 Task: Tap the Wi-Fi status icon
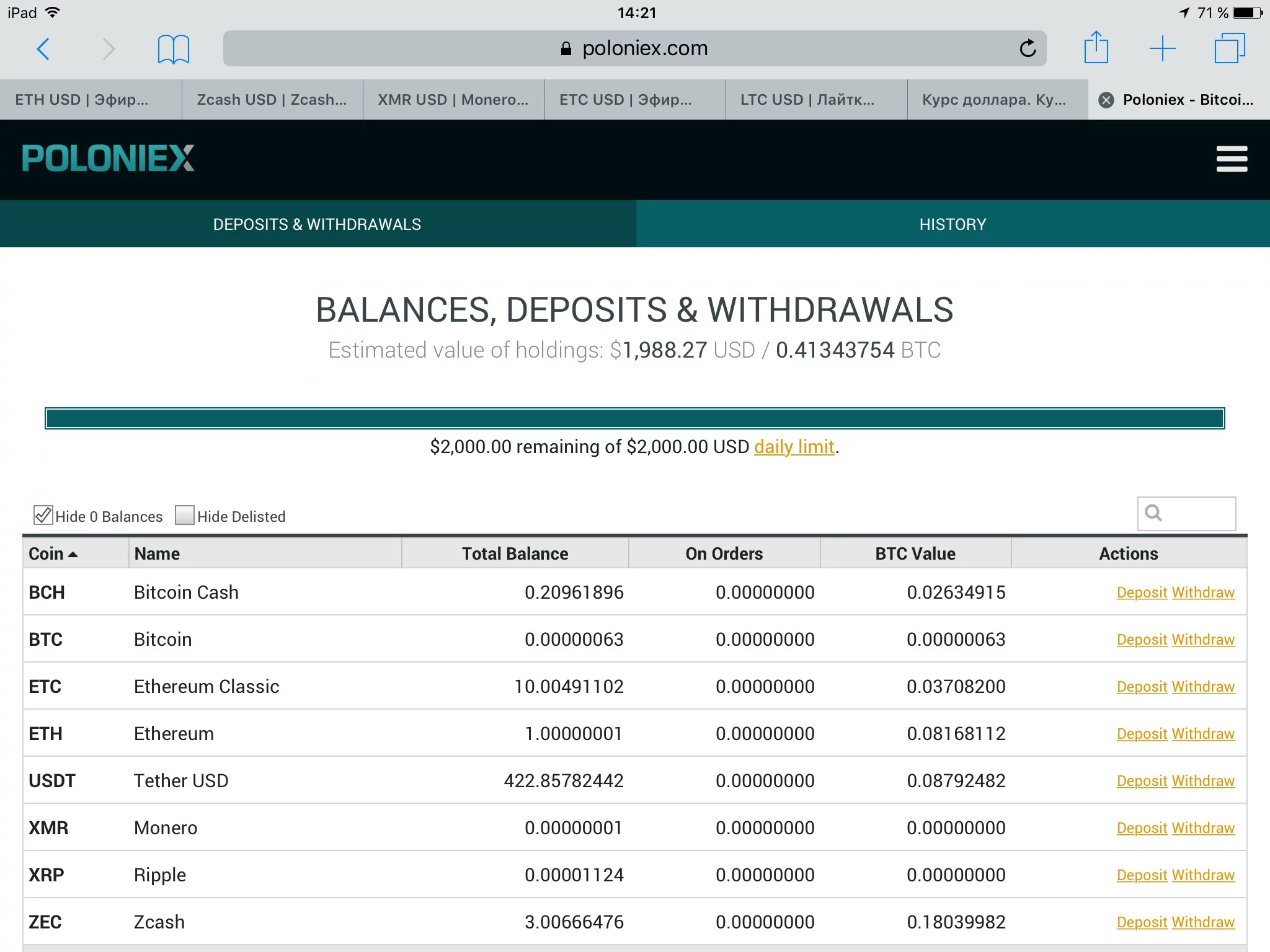click(x=53, y=12)
